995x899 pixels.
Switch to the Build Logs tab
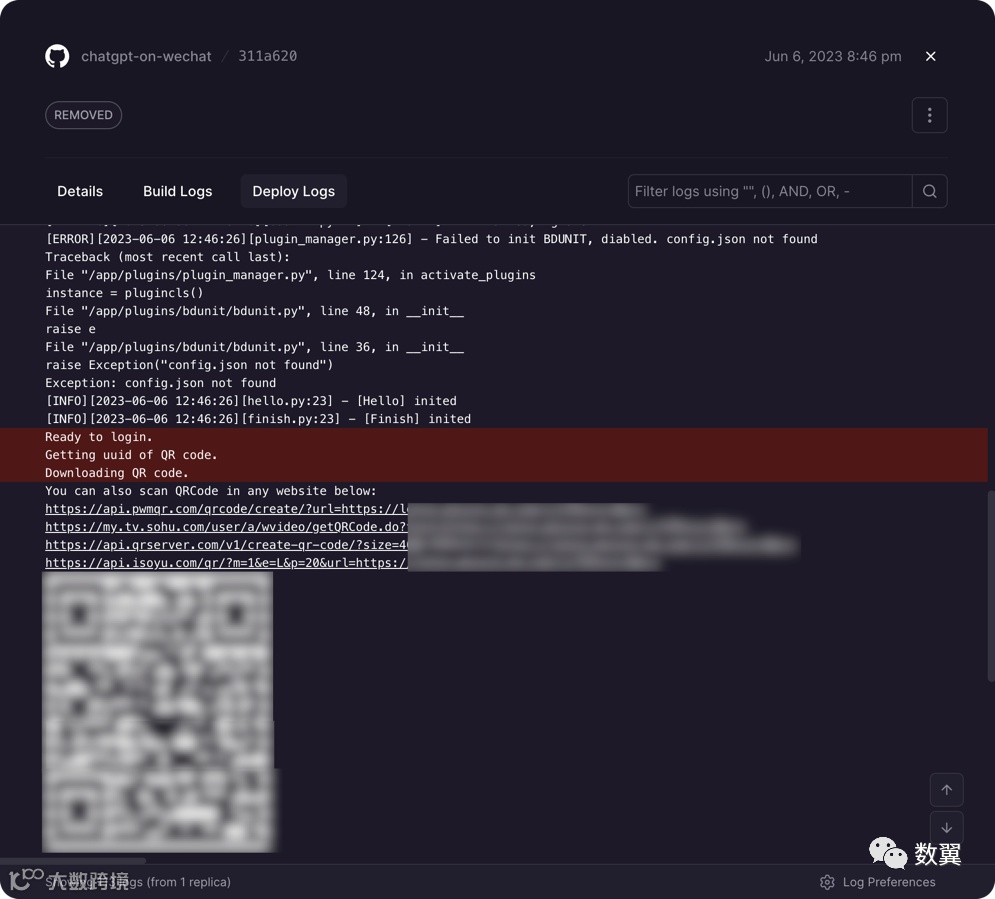178,191
